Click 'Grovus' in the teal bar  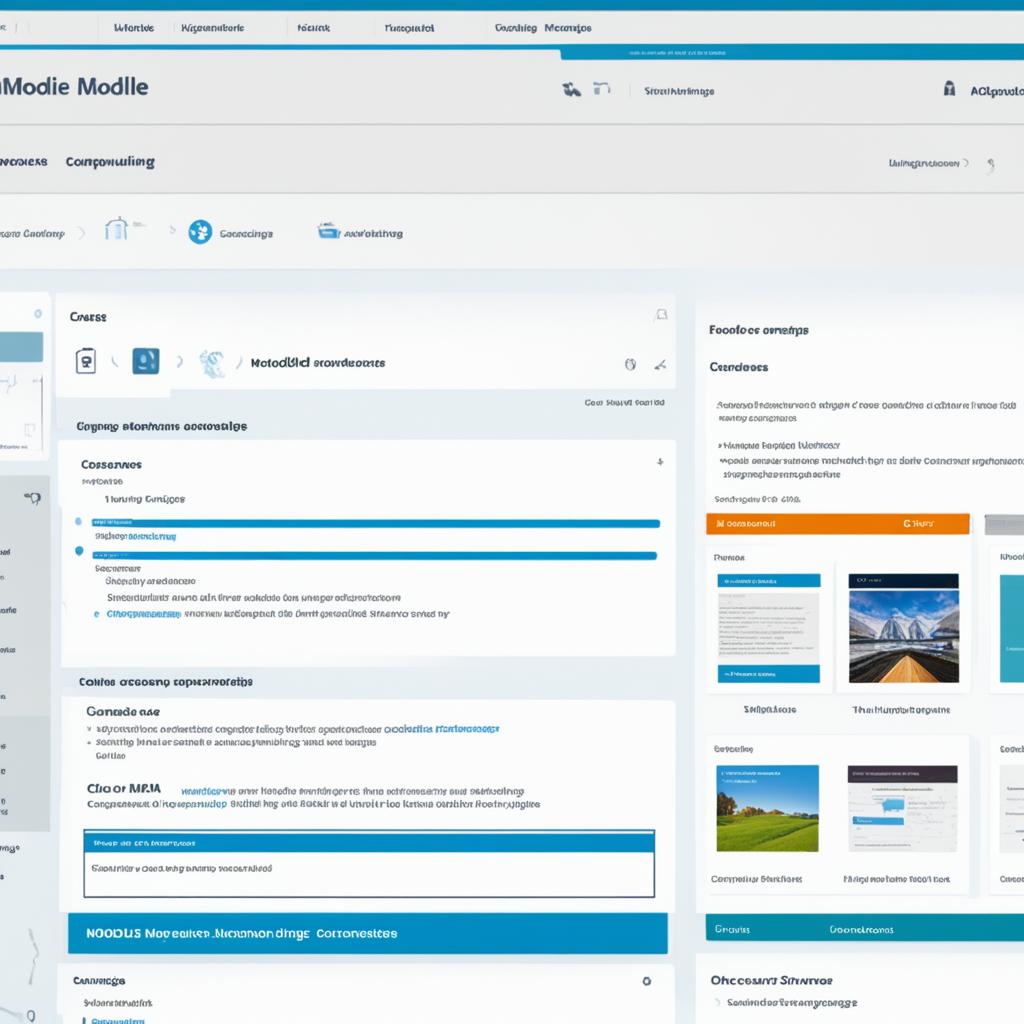point(732,929)
